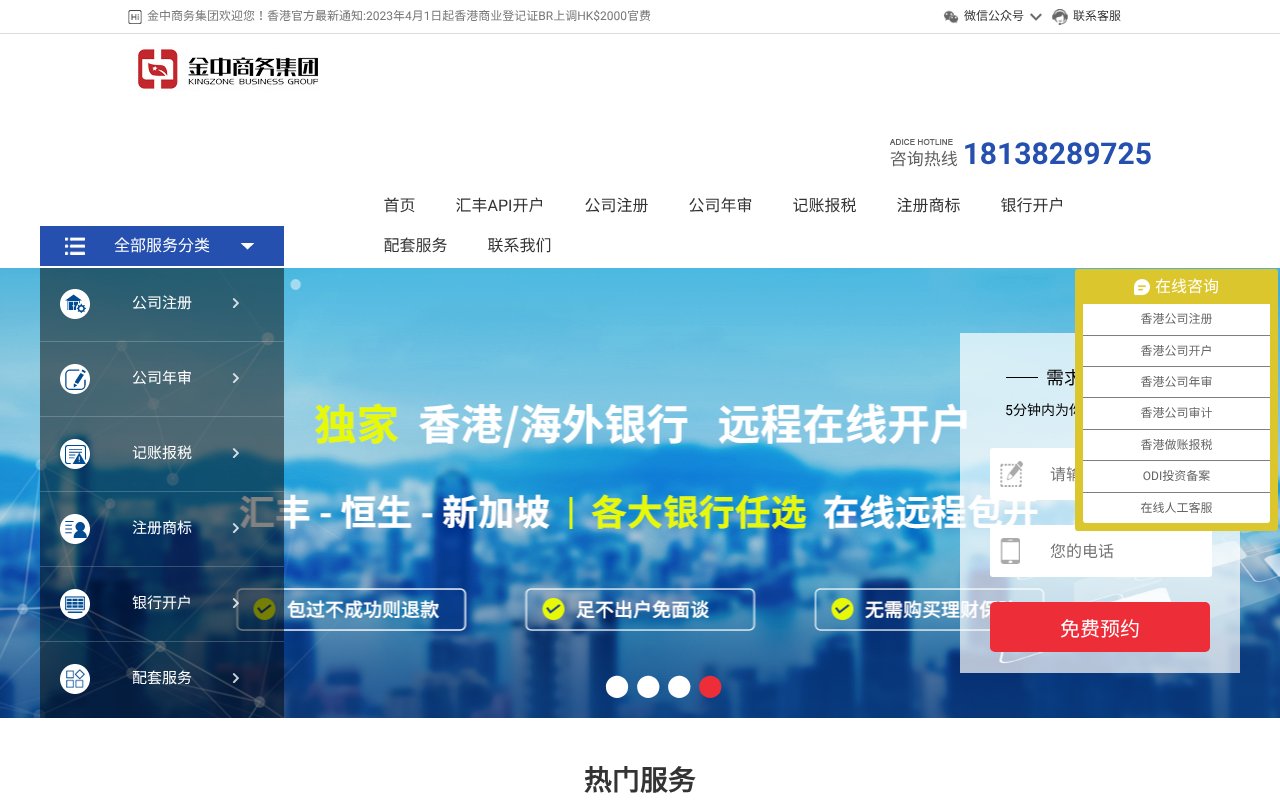The height and width of the screenshot is (800, 1280).
Task: Select the 银行开户 card icon
Action: [75, 603]
